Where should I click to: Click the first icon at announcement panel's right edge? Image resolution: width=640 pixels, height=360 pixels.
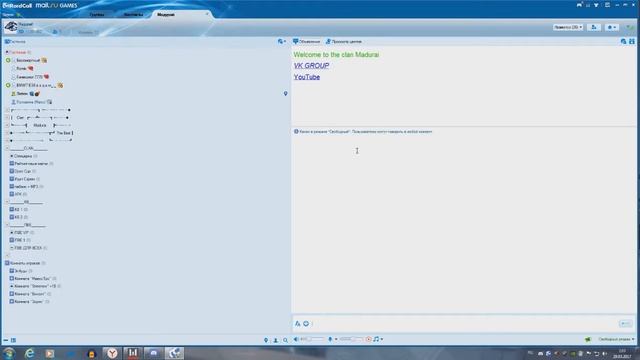tap(623, 42)
